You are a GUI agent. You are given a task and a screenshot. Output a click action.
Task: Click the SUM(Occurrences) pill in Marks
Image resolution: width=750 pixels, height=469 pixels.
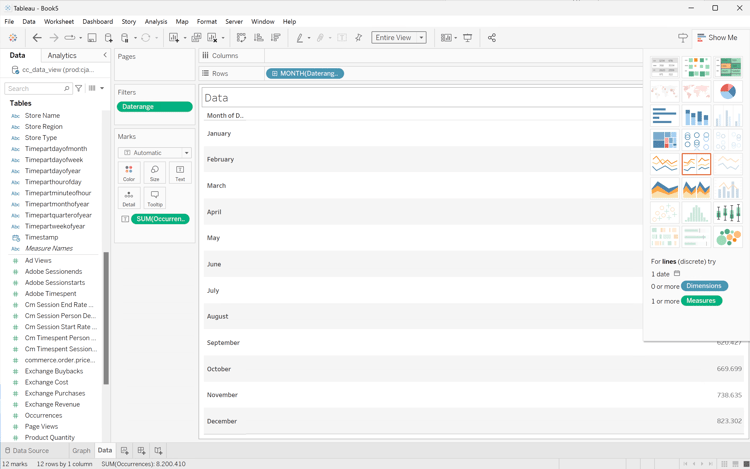coord(160,219)
